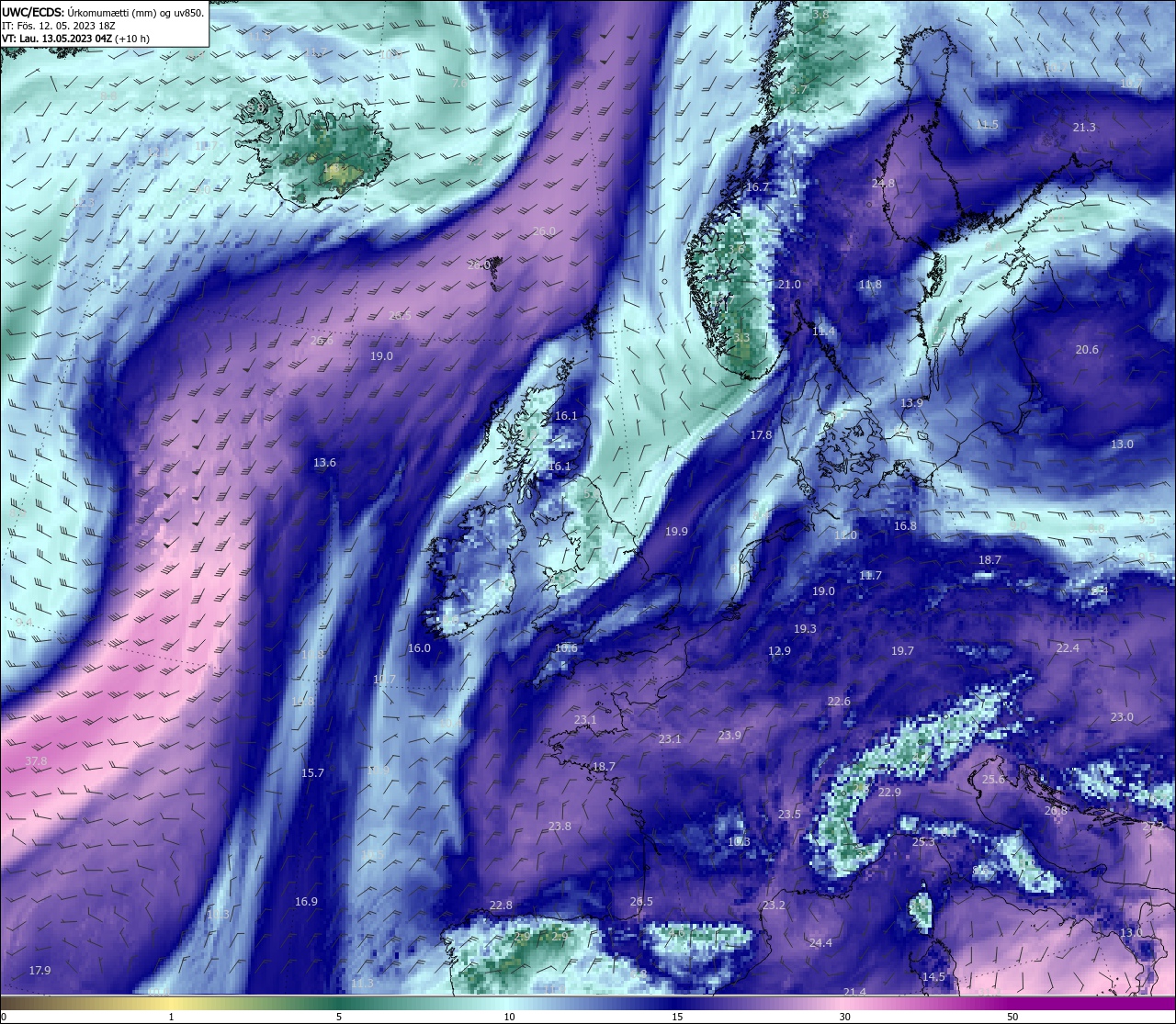The height and width of the screenshot is (1024, 1176).
Task: Click the 16.8 value label
Action: 905,525
